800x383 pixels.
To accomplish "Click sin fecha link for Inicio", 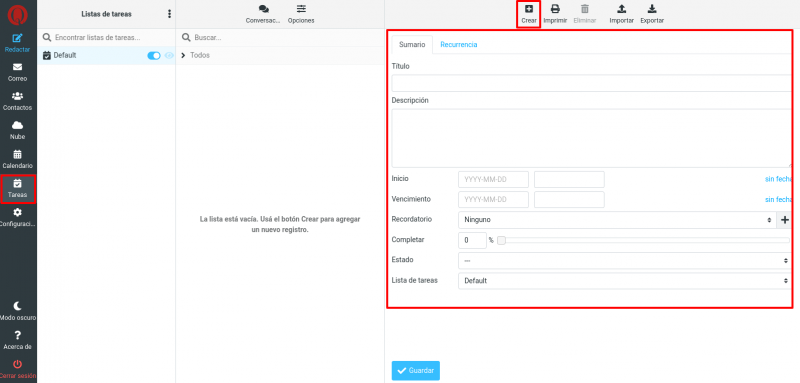I will [x=778, y=179].
